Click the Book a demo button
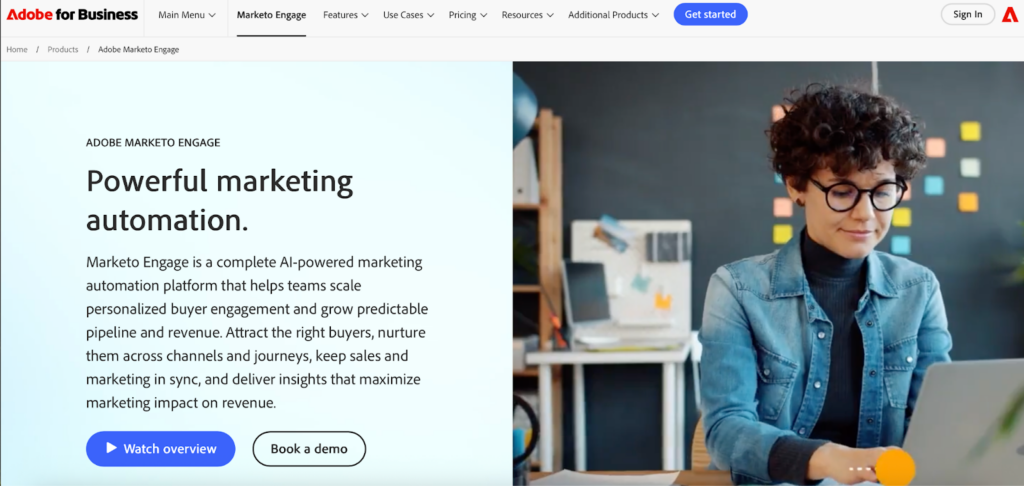Screen dimensions: 1024x486 (309, 449)
